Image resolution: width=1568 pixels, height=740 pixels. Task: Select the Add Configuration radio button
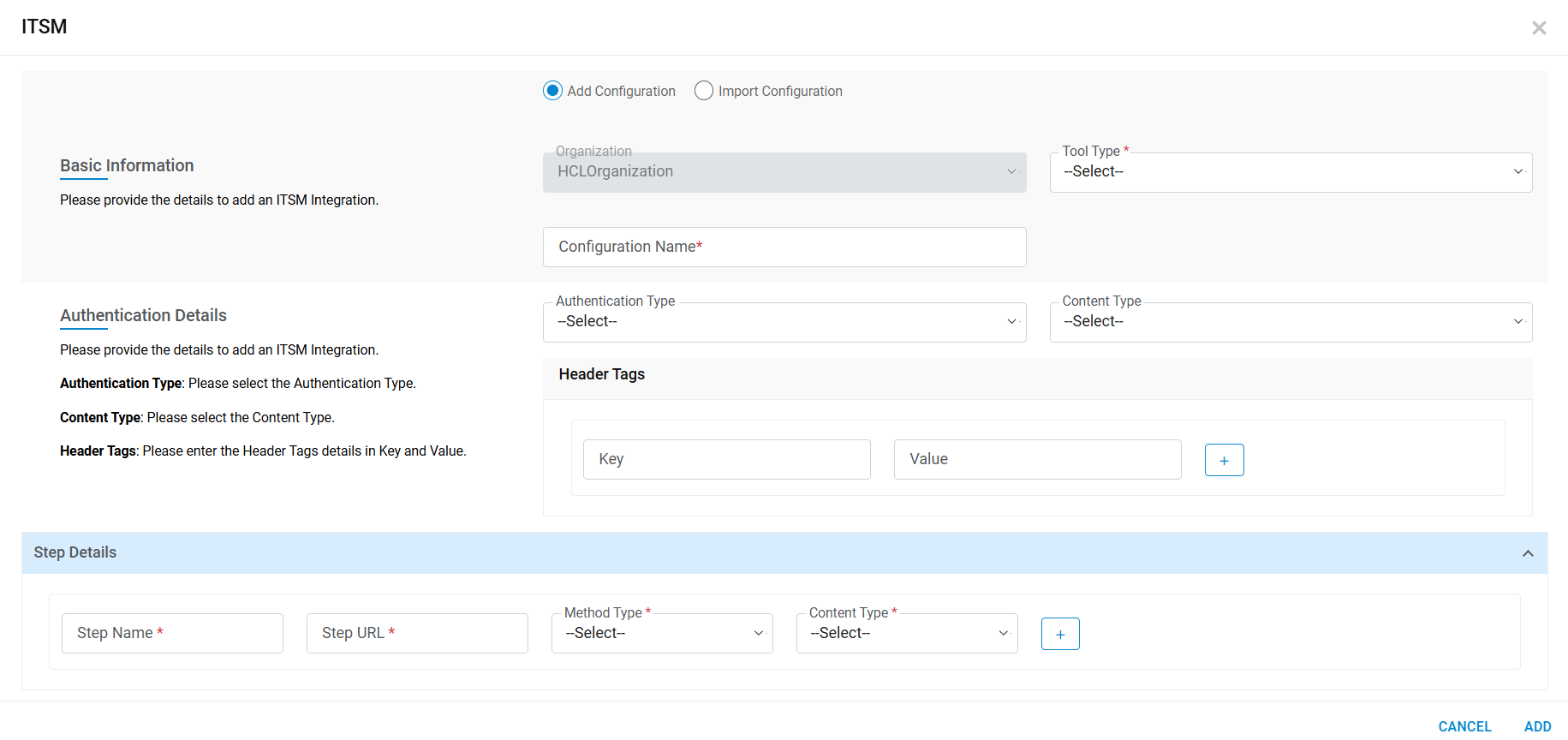pyautogui.click(x=553, y=91)
